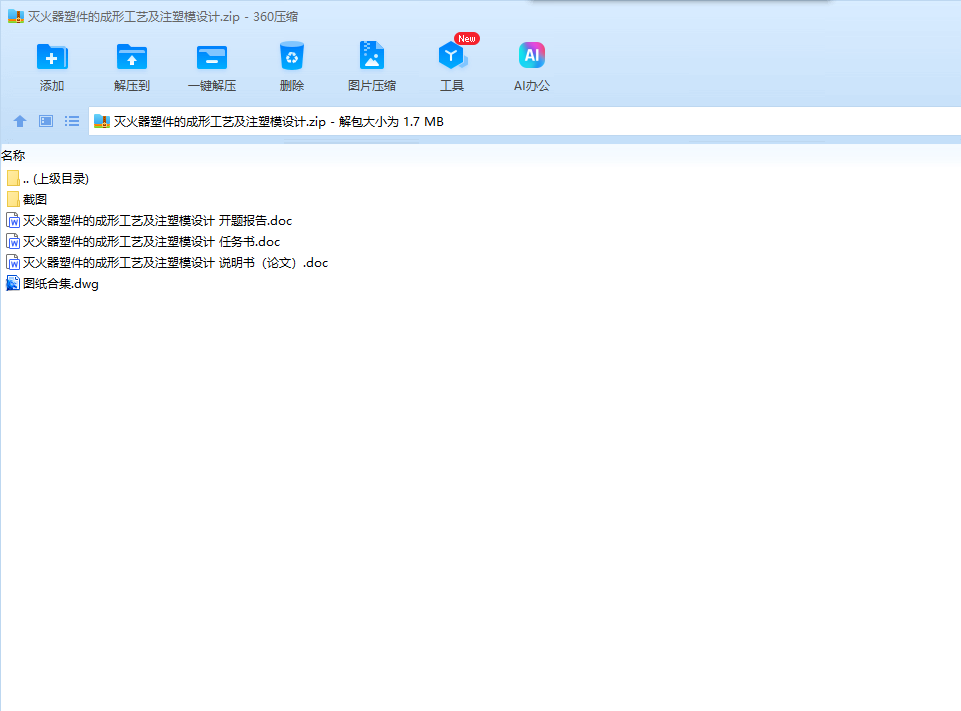The width and height of the screenshot is (961, 711).
Task: Launch the AI办公 feature
Action: 531,55
